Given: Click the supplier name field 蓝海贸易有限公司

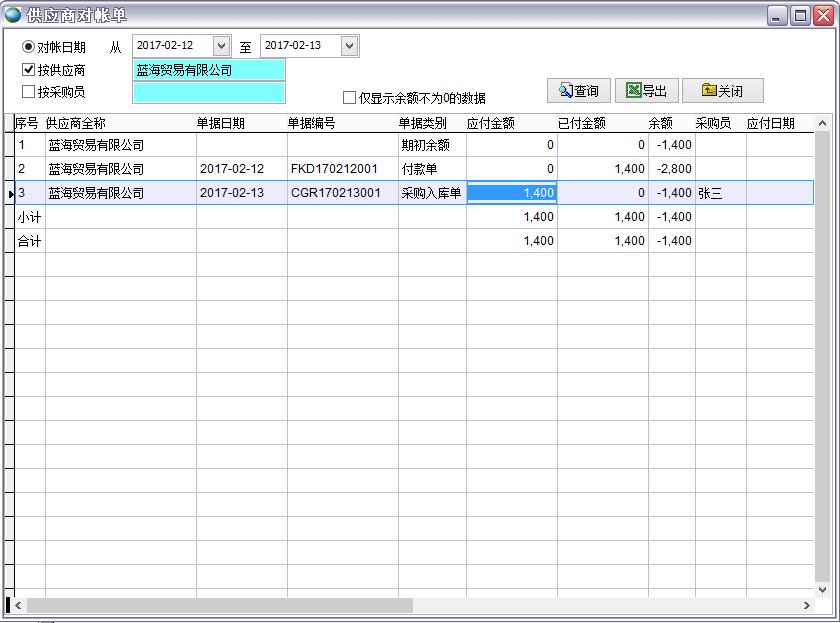Looking at the screenshot, I should coord(208,70).
